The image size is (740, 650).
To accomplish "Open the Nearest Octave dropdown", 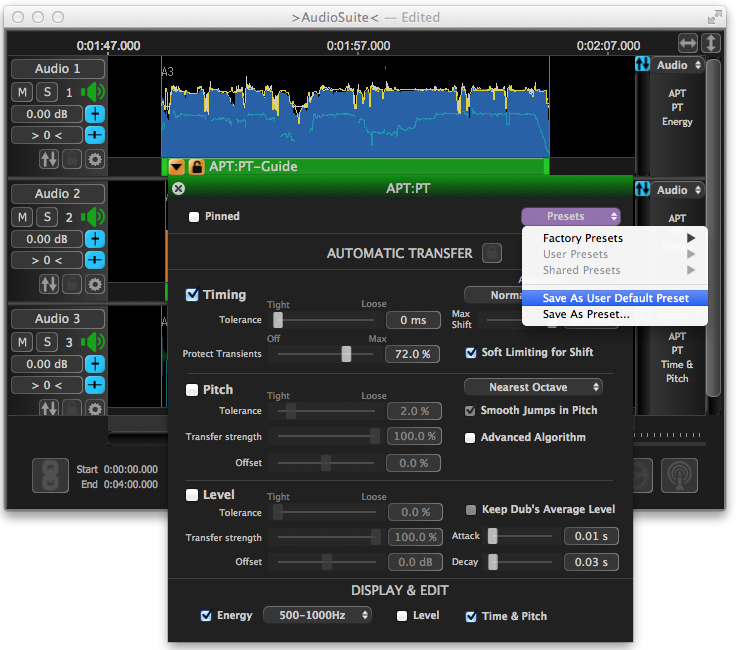I will [533, 387].
